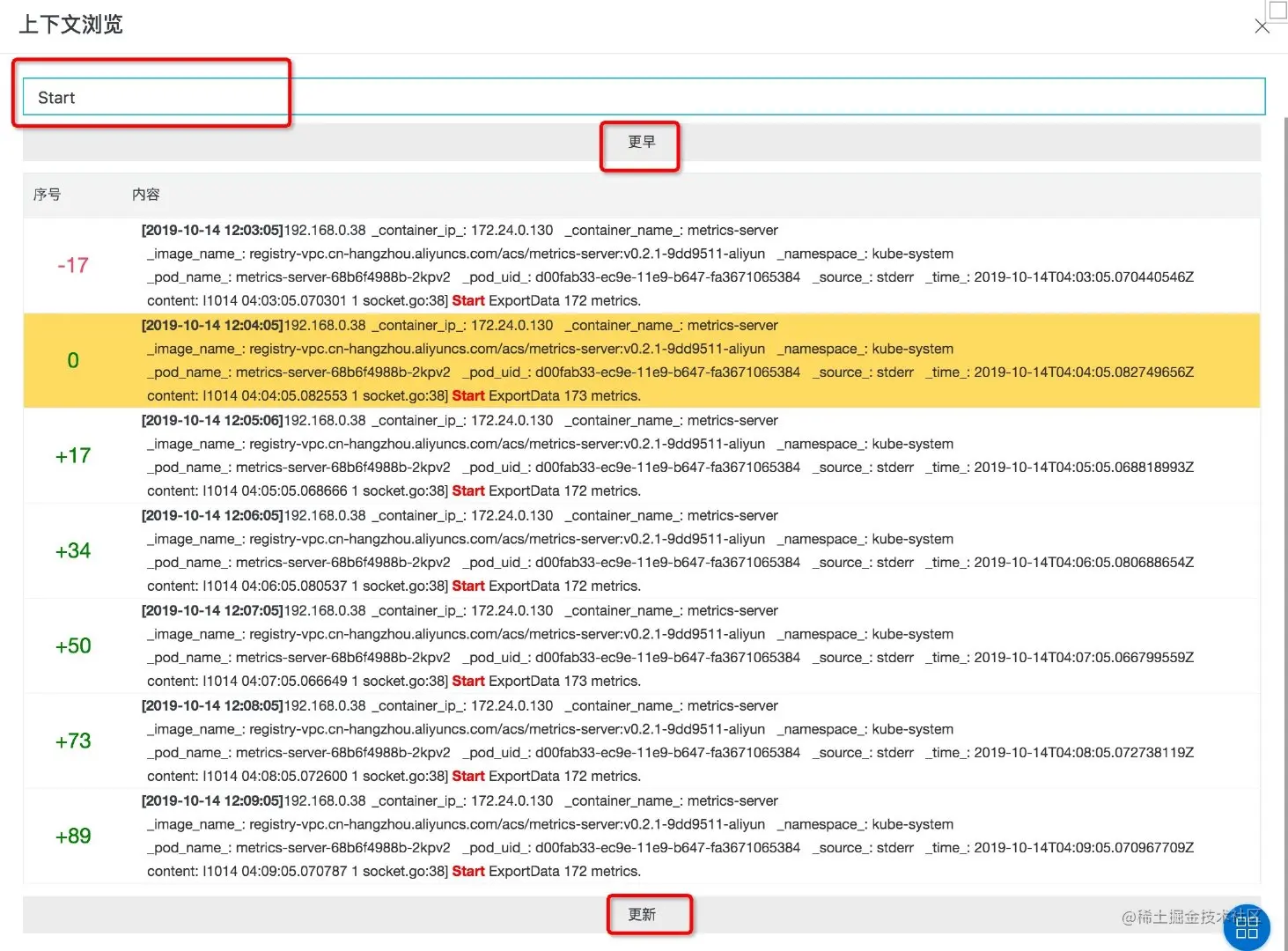The height and width of the screenshot is (951, 1288).
Task: Click content line with 04:07:05.066649
Action: coord(394,681)
